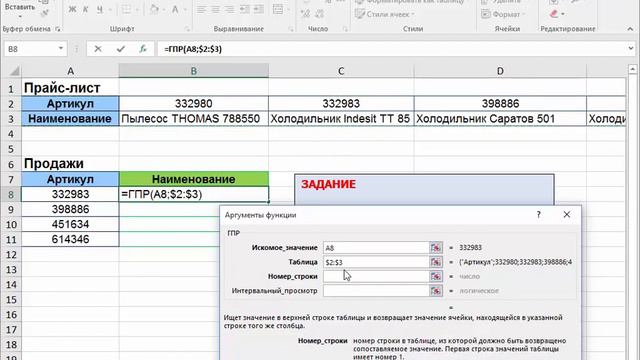
Task: Cancel formula entry with X icon
Action: click(98, 49)
